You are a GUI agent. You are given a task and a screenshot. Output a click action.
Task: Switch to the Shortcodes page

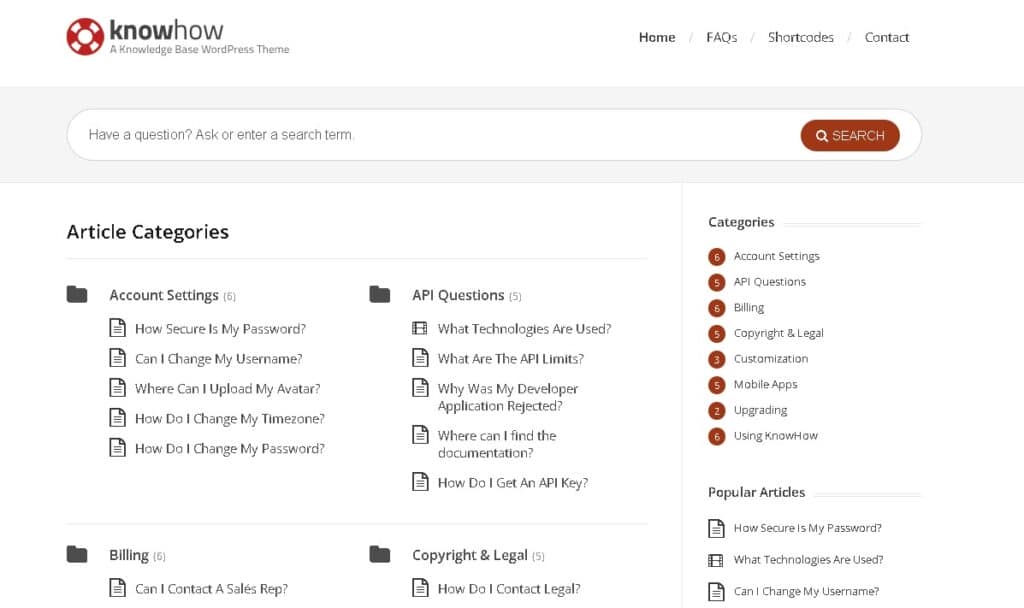pos(800,37)
